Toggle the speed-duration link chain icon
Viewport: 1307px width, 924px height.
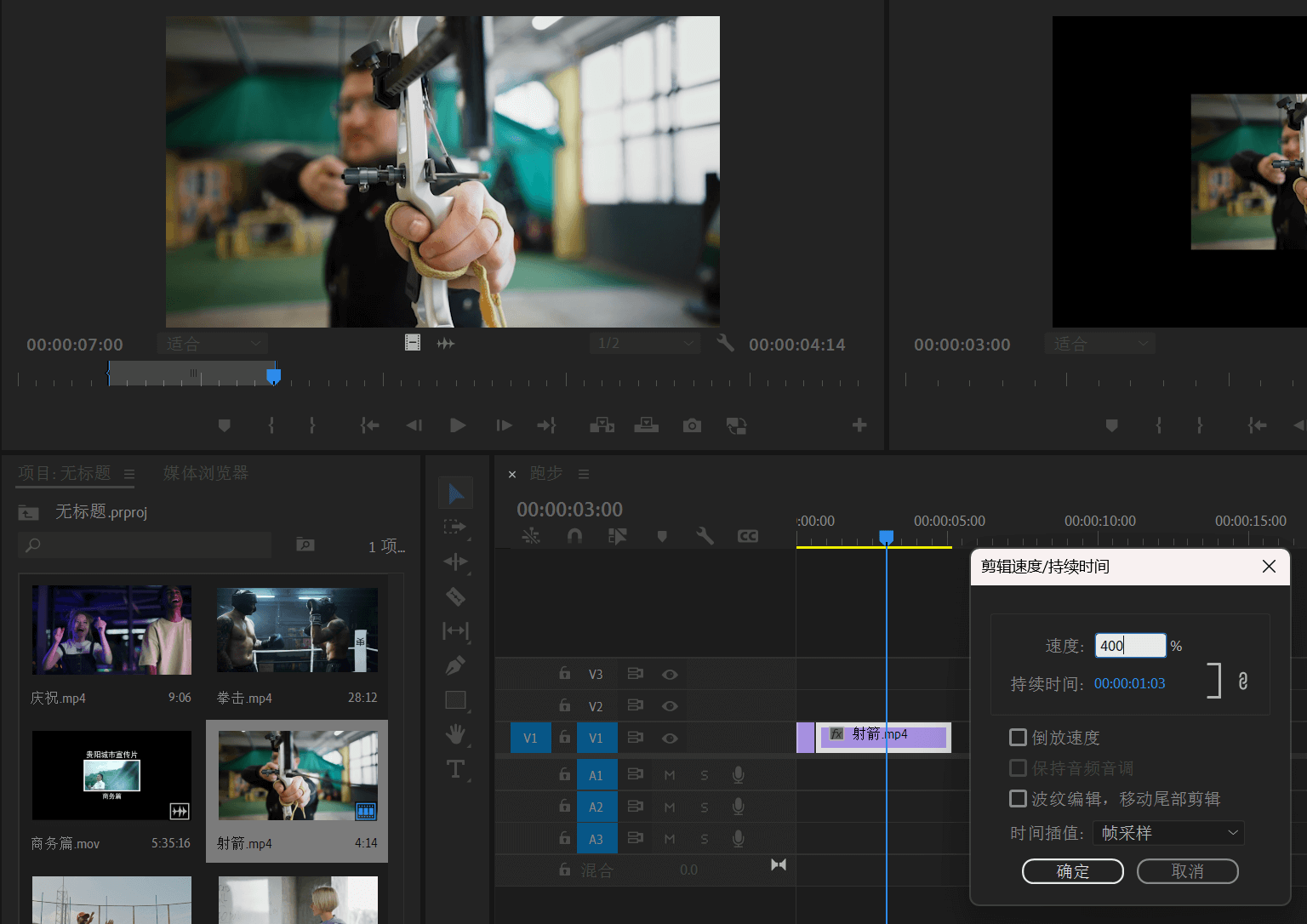coord(1243,682)
